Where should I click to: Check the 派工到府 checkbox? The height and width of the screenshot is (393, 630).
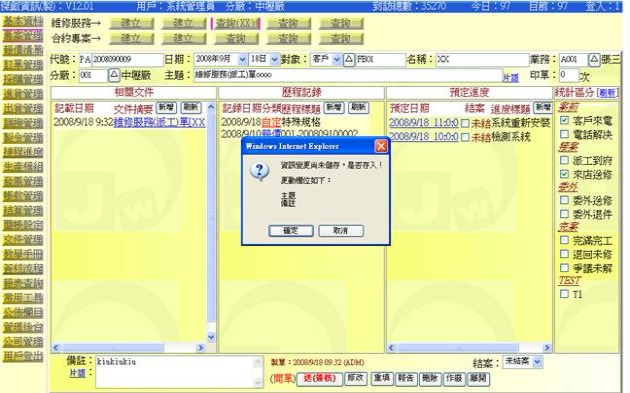click(564, 160)
